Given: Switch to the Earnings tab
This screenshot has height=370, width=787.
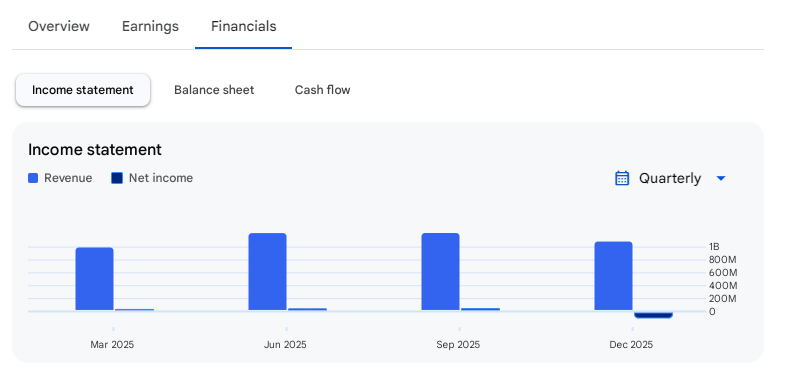Looking at the screenshot, I should tap(150, 26).
